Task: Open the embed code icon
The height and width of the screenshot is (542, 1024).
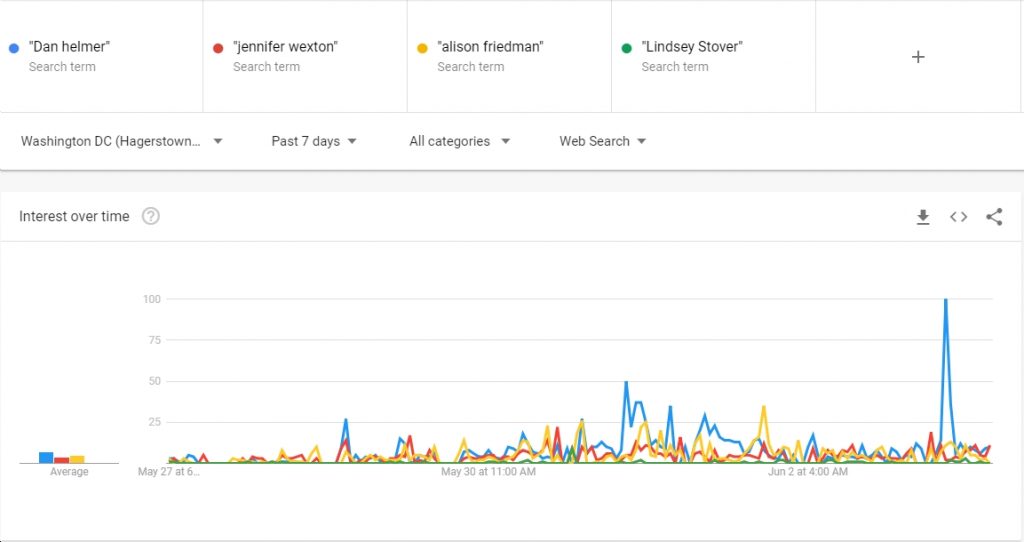Action: pyautogui.click(x=959, y=217)
